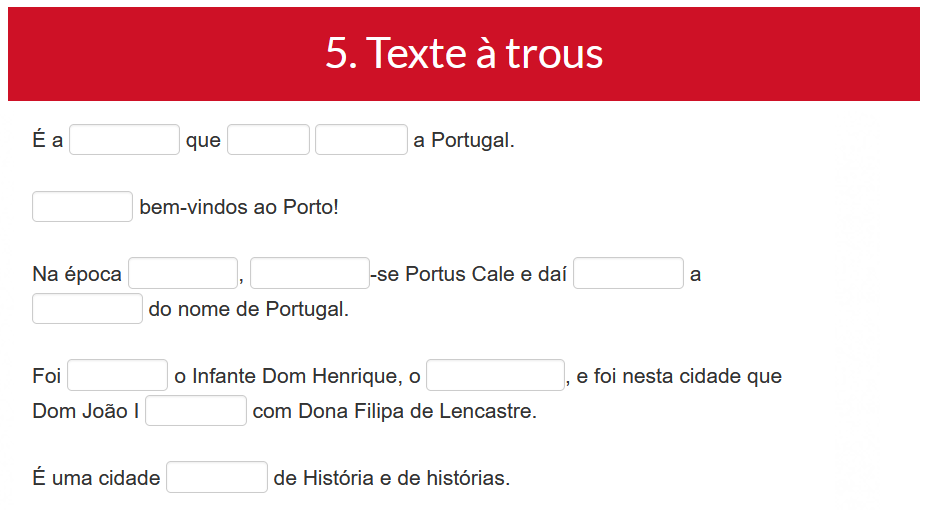The image size is (928, 510).
Task: Focus the blank before 'do nome de Portugal'
Action: coord(88,308)
